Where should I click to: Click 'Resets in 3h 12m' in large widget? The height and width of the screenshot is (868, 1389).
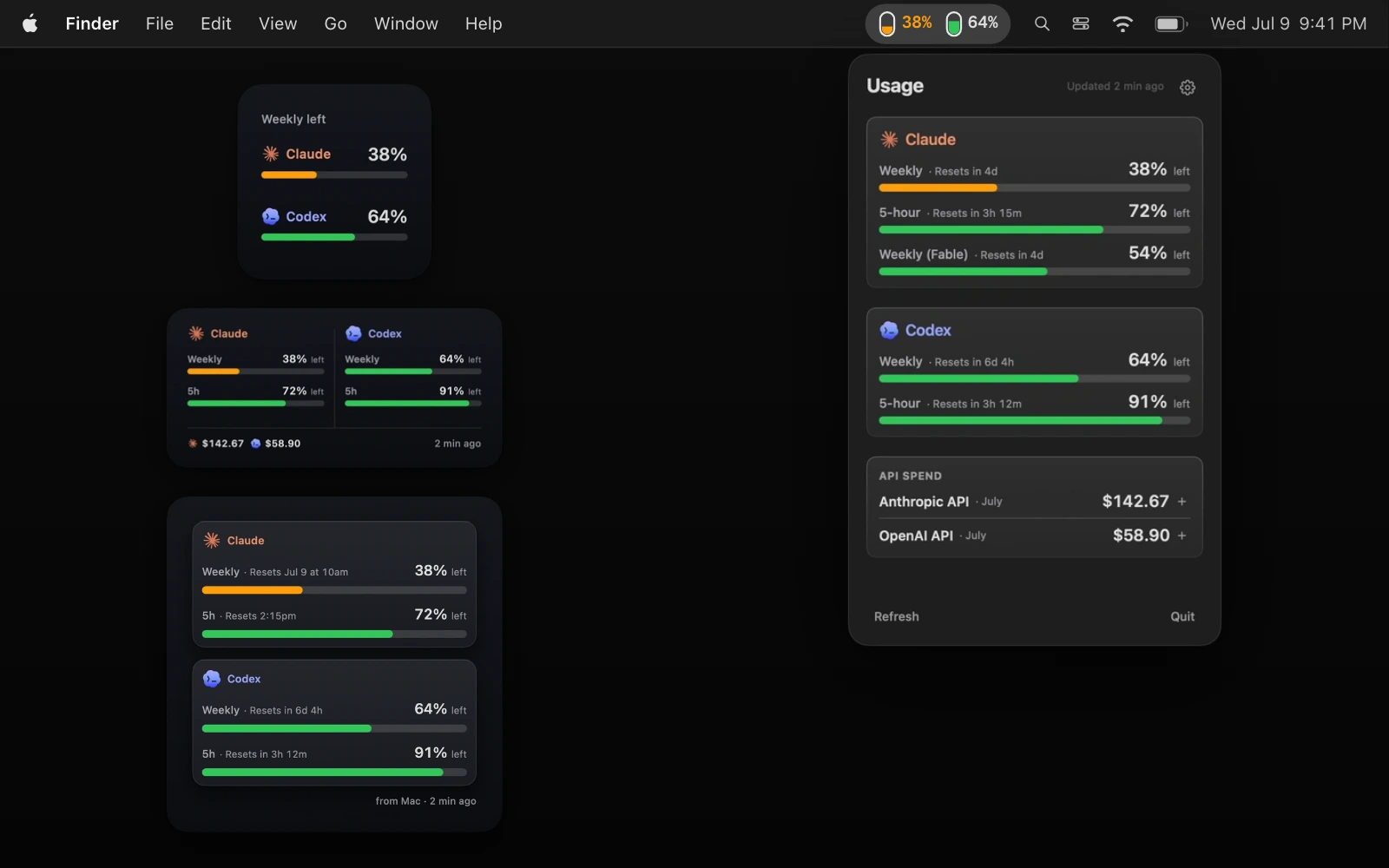[266, 754]
